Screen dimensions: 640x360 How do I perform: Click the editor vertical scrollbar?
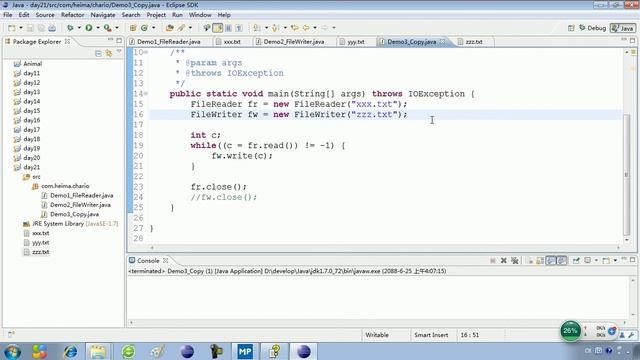pos(627,175)
